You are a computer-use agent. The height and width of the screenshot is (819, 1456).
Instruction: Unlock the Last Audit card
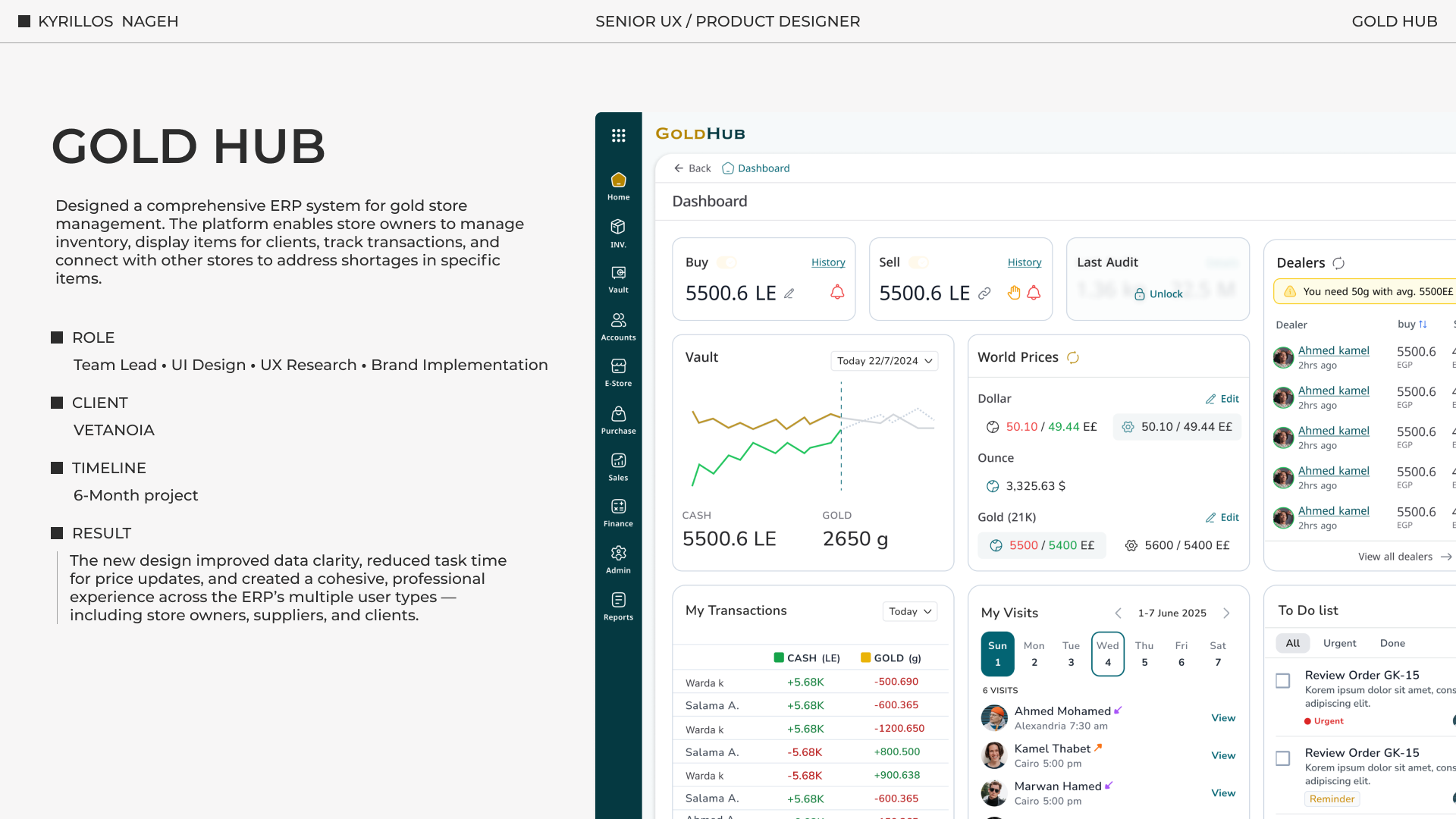[x=1158, y=294]
